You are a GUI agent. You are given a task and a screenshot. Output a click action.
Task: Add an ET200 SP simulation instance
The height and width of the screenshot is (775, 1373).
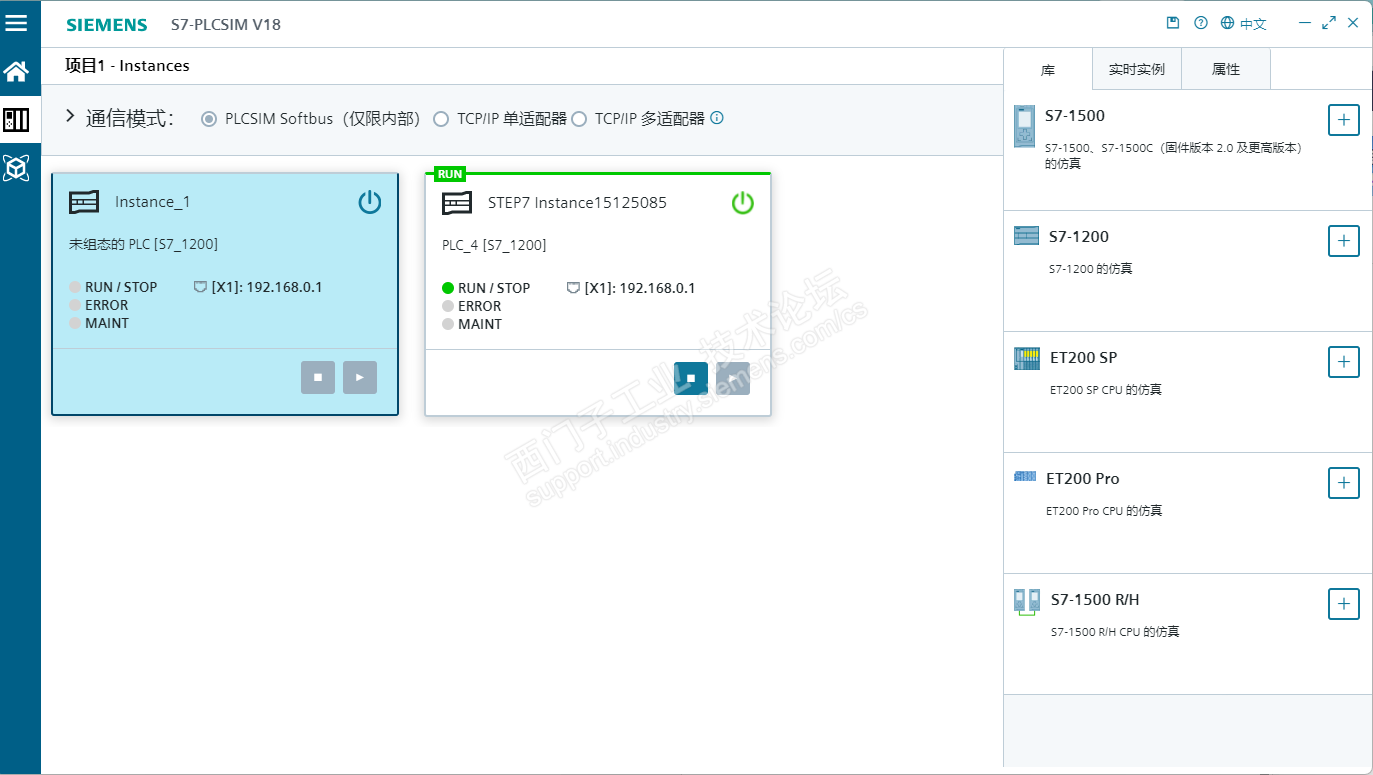[1344, 362]
